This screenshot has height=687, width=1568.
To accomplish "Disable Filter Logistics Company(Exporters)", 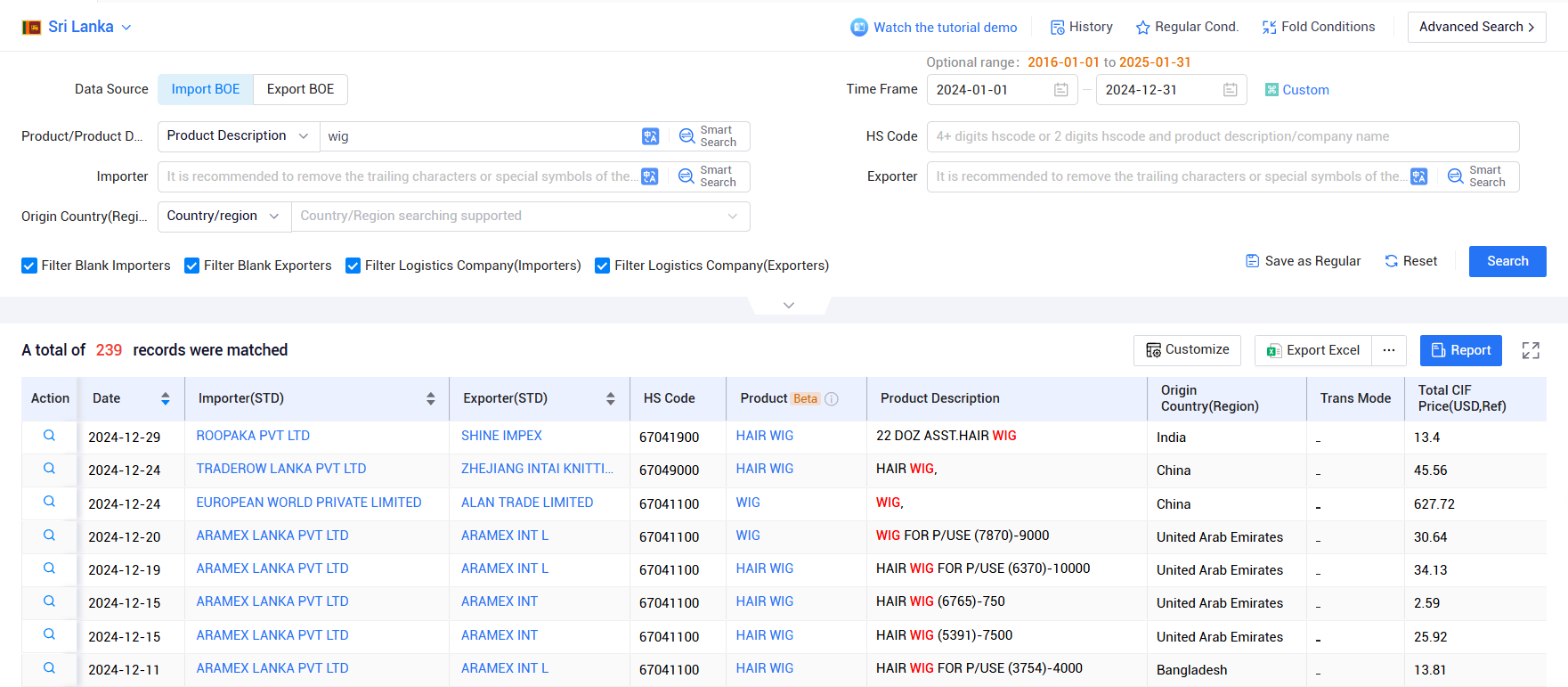I will [x=602, y=266].
